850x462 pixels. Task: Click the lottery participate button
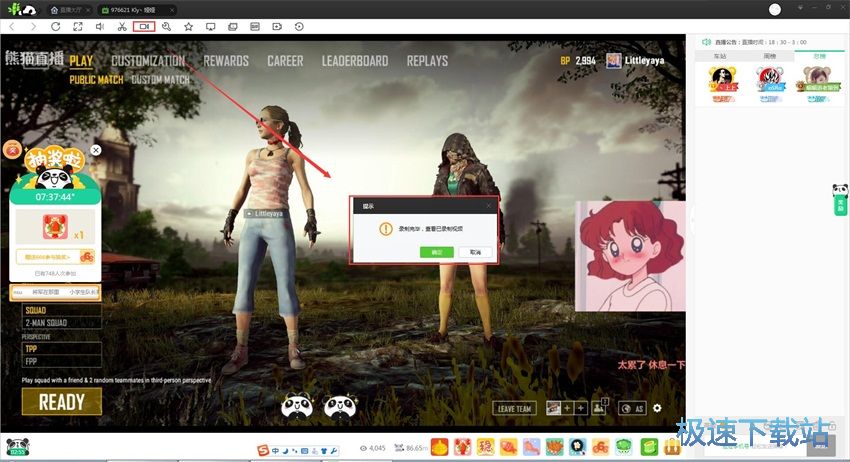click(x=55, y=256)
